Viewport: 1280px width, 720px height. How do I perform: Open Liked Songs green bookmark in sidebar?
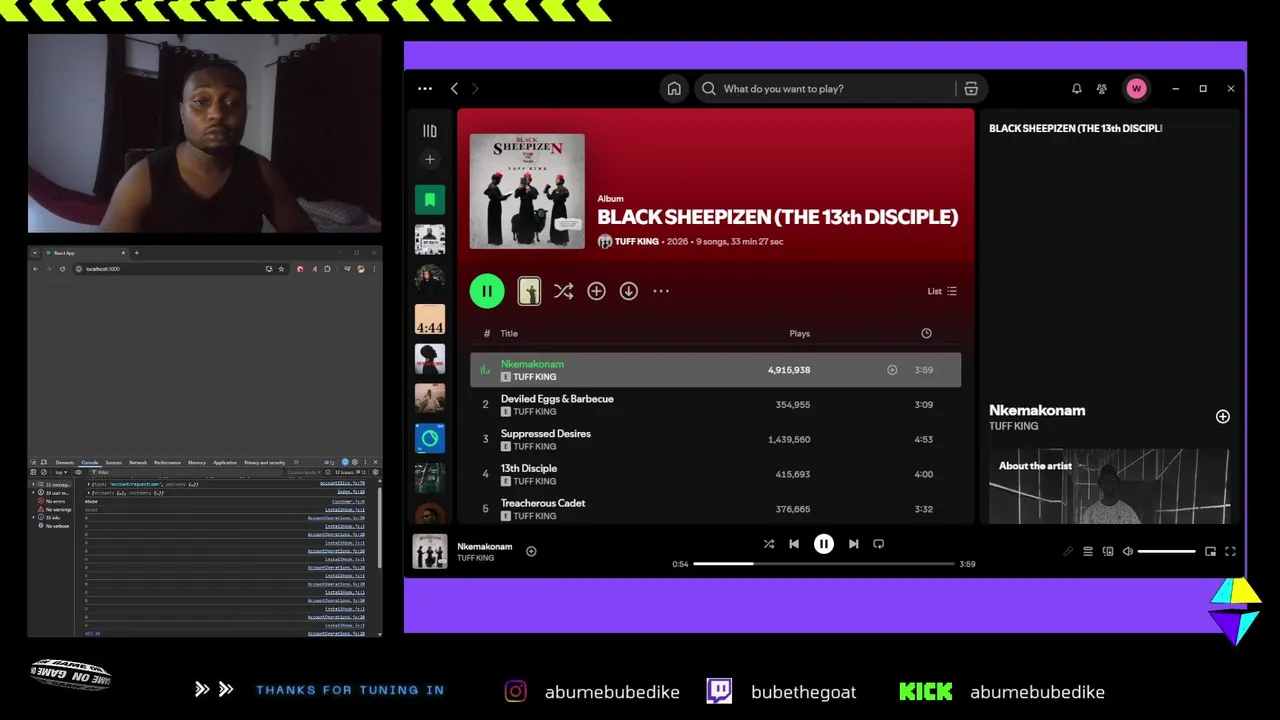(430, 200)
